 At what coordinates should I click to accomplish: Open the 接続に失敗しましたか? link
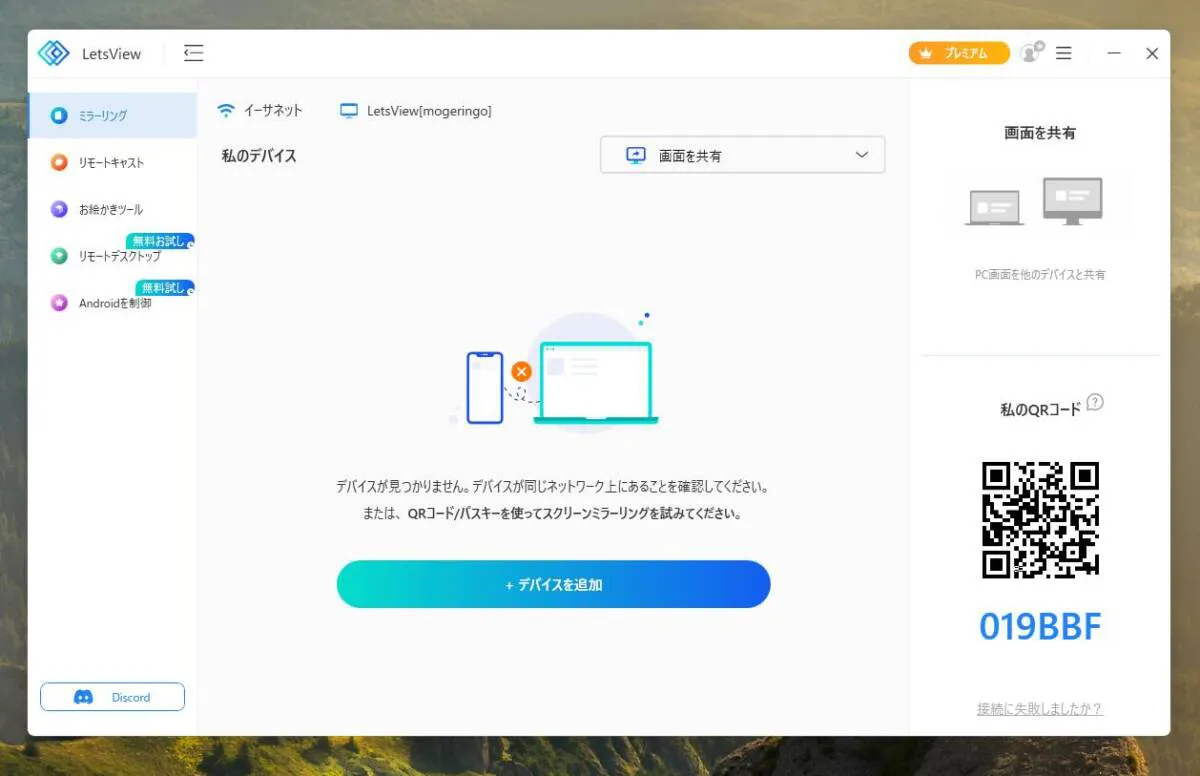[x=1040, y=709]
